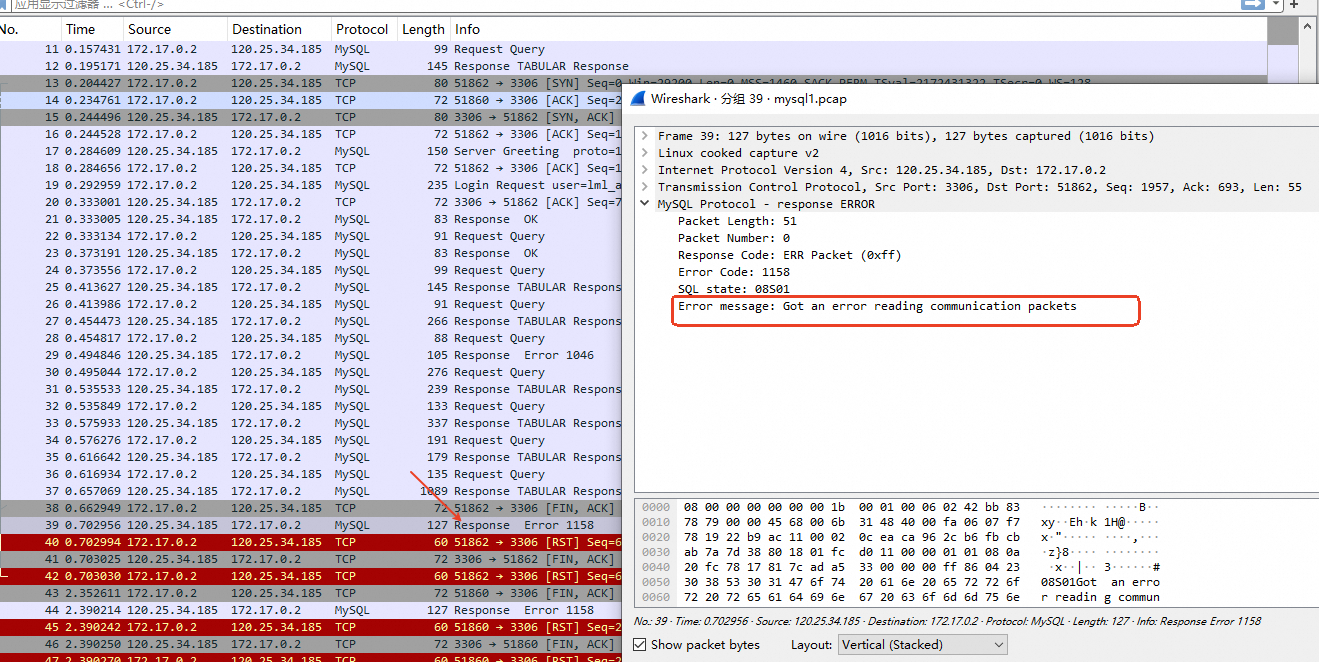This screenshot has width=1319, height=662.
Task: Click the blue apply-filter arrow icon
Action: (x=1253, y=4)
